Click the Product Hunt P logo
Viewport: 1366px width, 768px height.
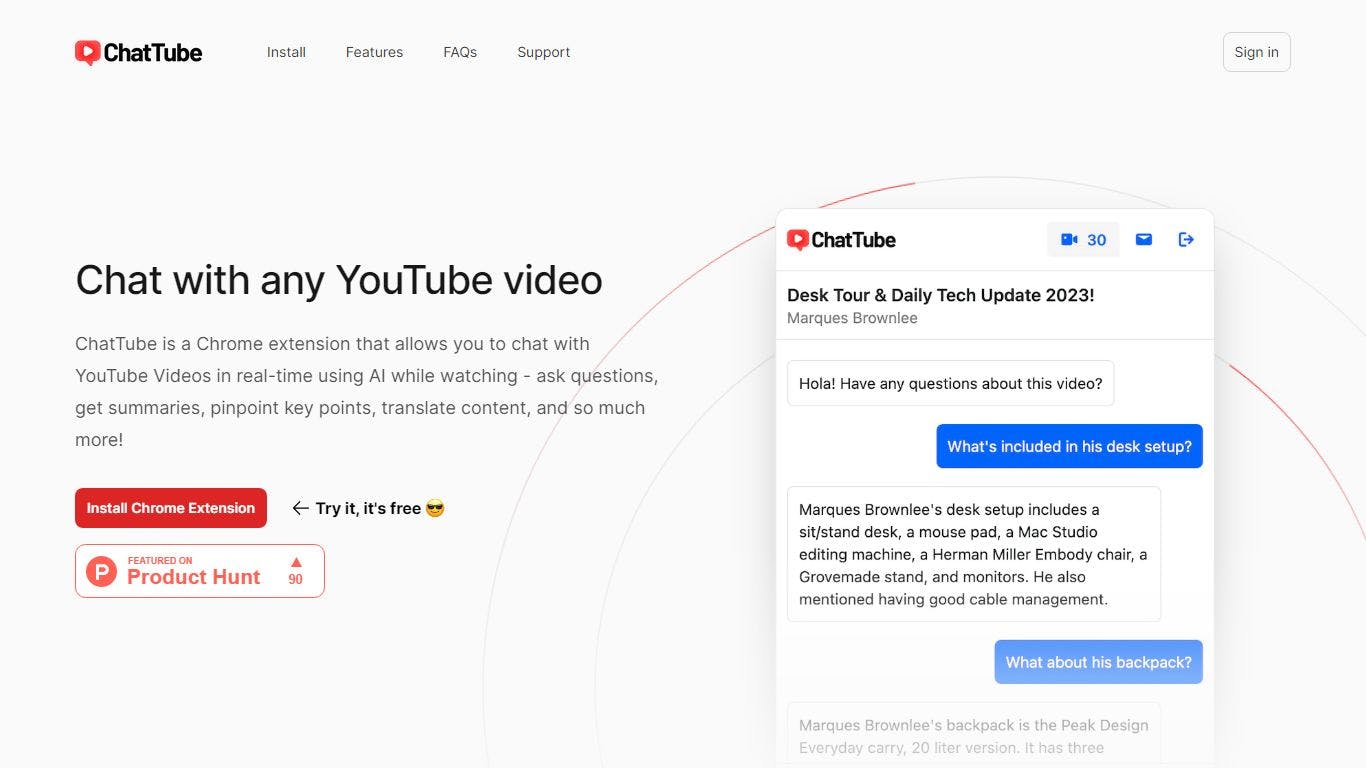tap(101, 571)
